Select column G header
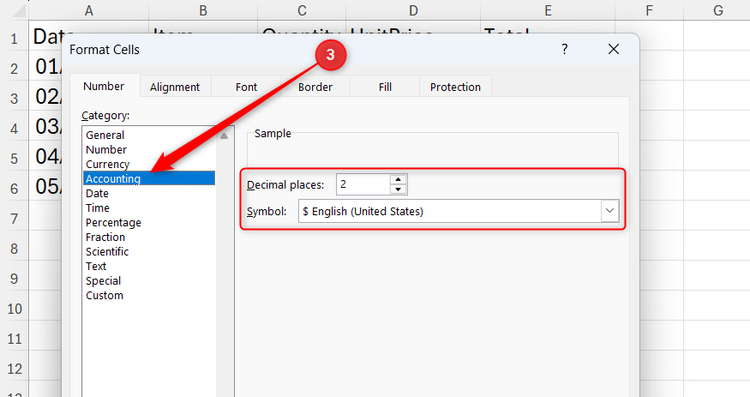Image resolution: width=750 pixels, height=397 pixels. point(717,10)
